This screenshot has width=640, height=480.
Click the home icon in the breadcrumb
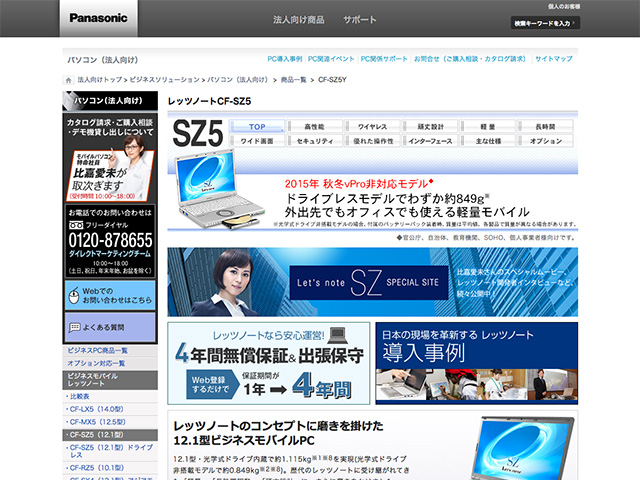[71, 78]
